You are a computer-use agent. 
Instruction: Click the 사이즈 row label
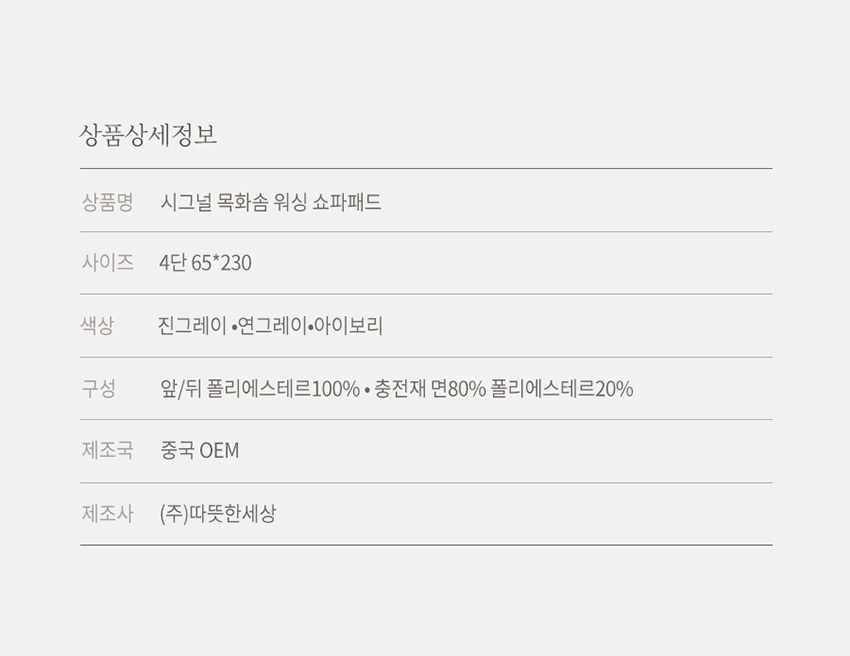pyautogui.click(x=107, y=263)
